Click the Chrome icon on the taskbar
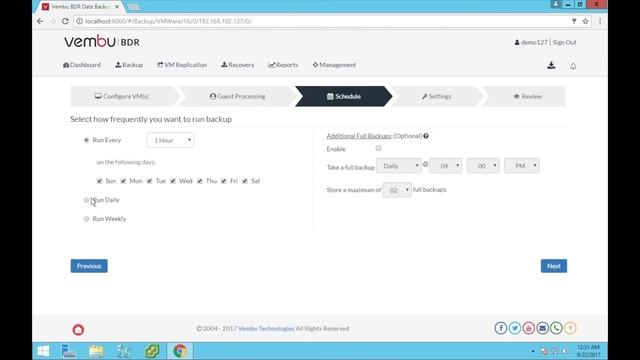 point(180,351)
